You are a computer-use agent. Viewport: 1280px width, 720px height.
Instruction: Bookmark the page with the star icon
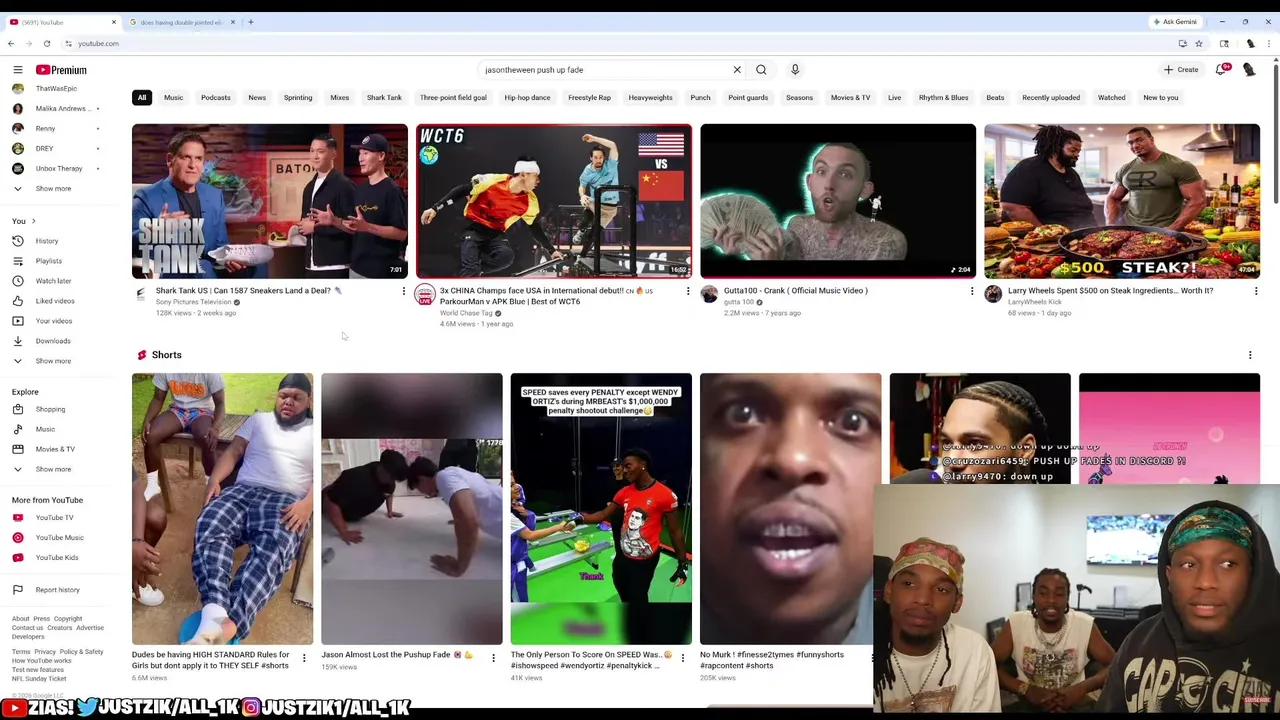(1199, 44)
